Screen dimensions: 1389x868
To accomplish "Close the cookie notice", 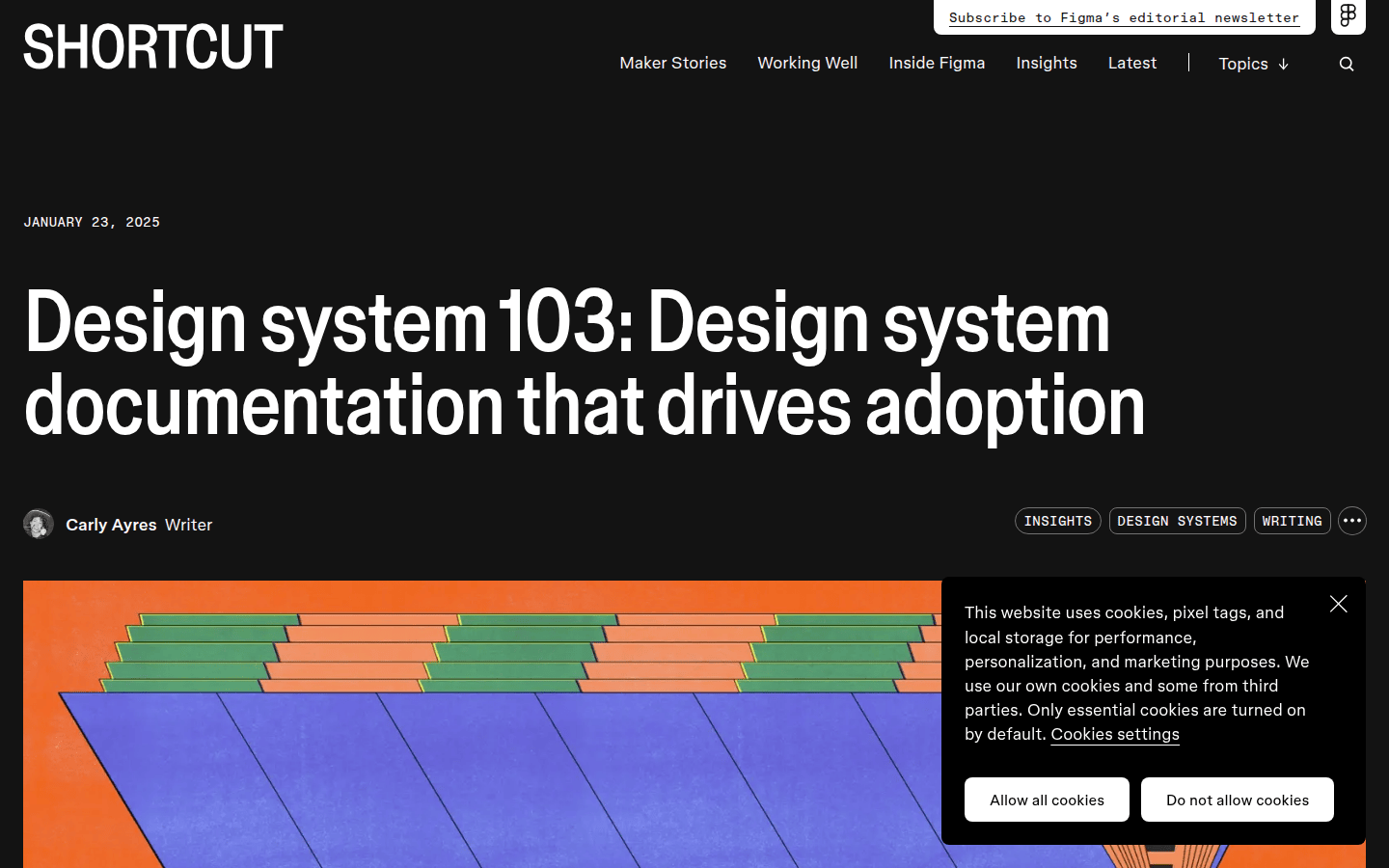I will pyautogui.click(x=1339, y=604).
